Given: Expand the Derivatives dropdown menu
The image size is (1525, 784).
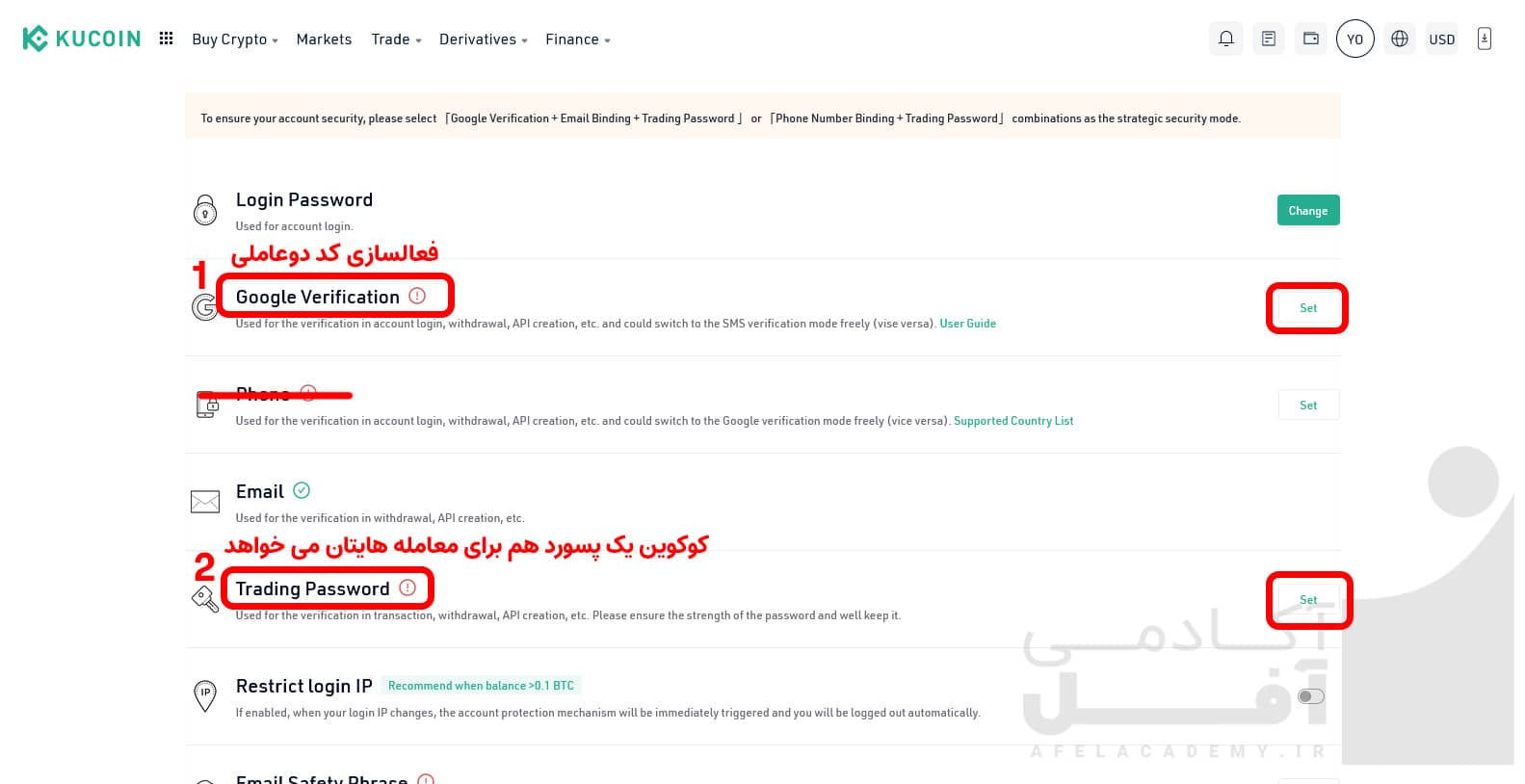Looking at the screenshot, I should 484,39.
